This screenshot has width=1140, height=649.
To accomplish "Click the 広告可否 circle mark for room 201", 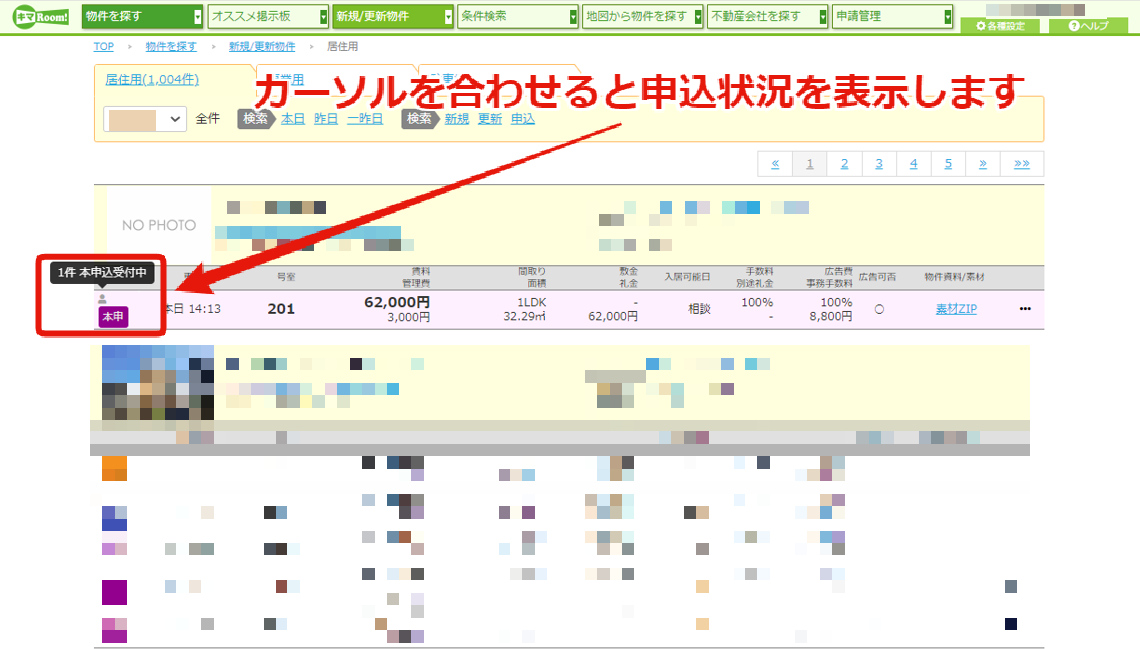I will click(x=879, y=310).
